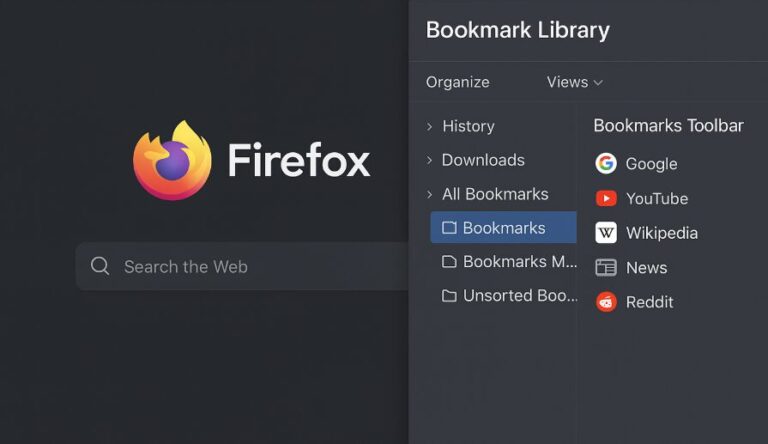This screenshot has height=444, width=768.
Task: Click the News newspaper icon
Action: coord(606,268)
